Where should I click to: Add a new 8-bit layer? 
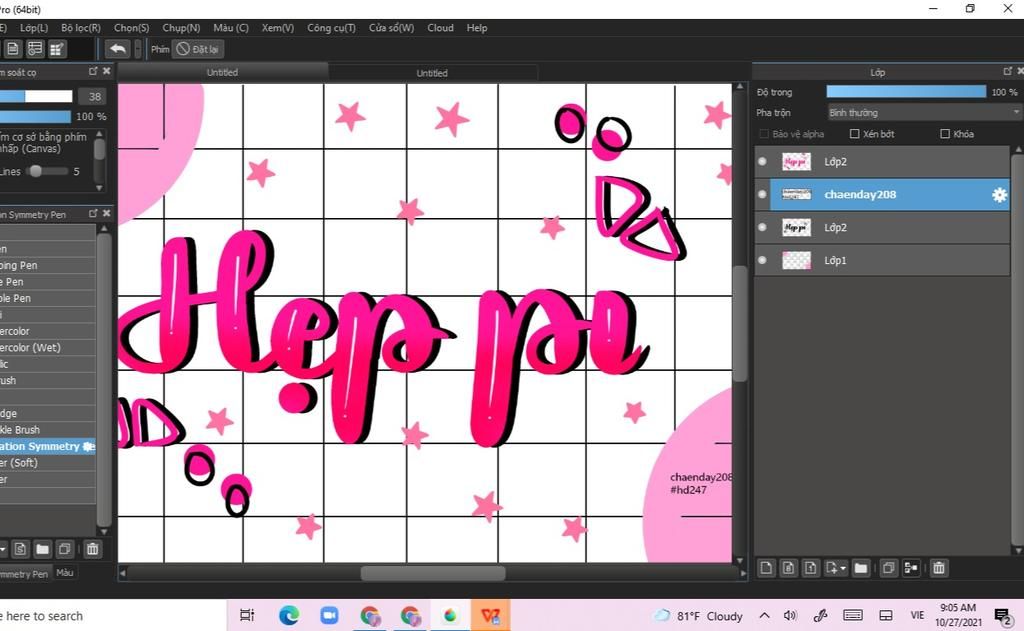[x=788, y=568]
